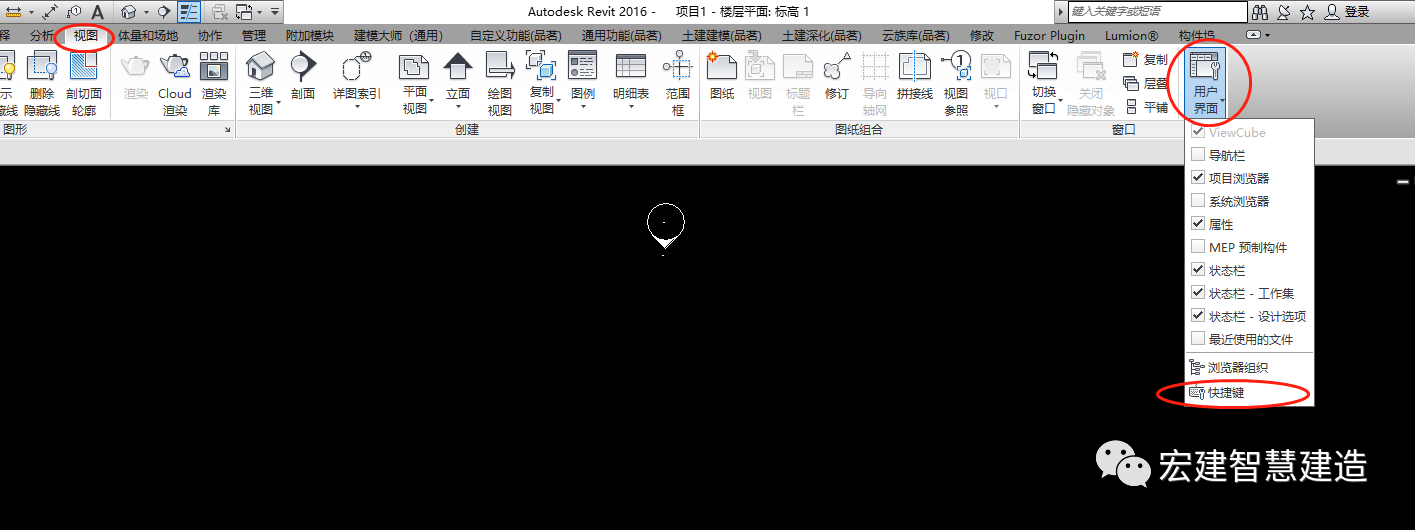The image size is (1415, 530).
Task: Click the Elevation (立面) arrow icon
Action: [x=458, y=67]
